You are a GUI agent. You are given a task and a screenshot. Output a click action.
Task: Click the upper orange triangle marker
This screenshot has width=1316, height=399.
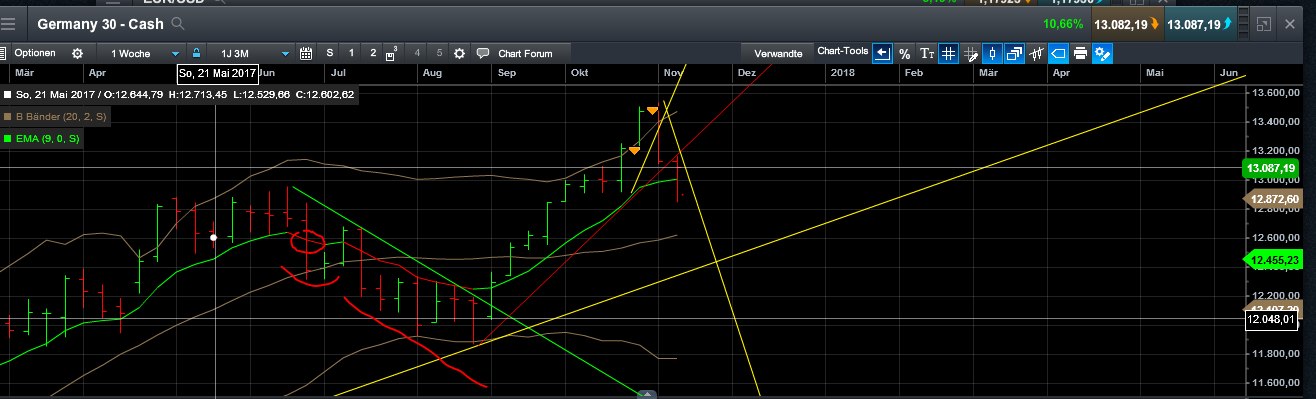click(652, 110)
